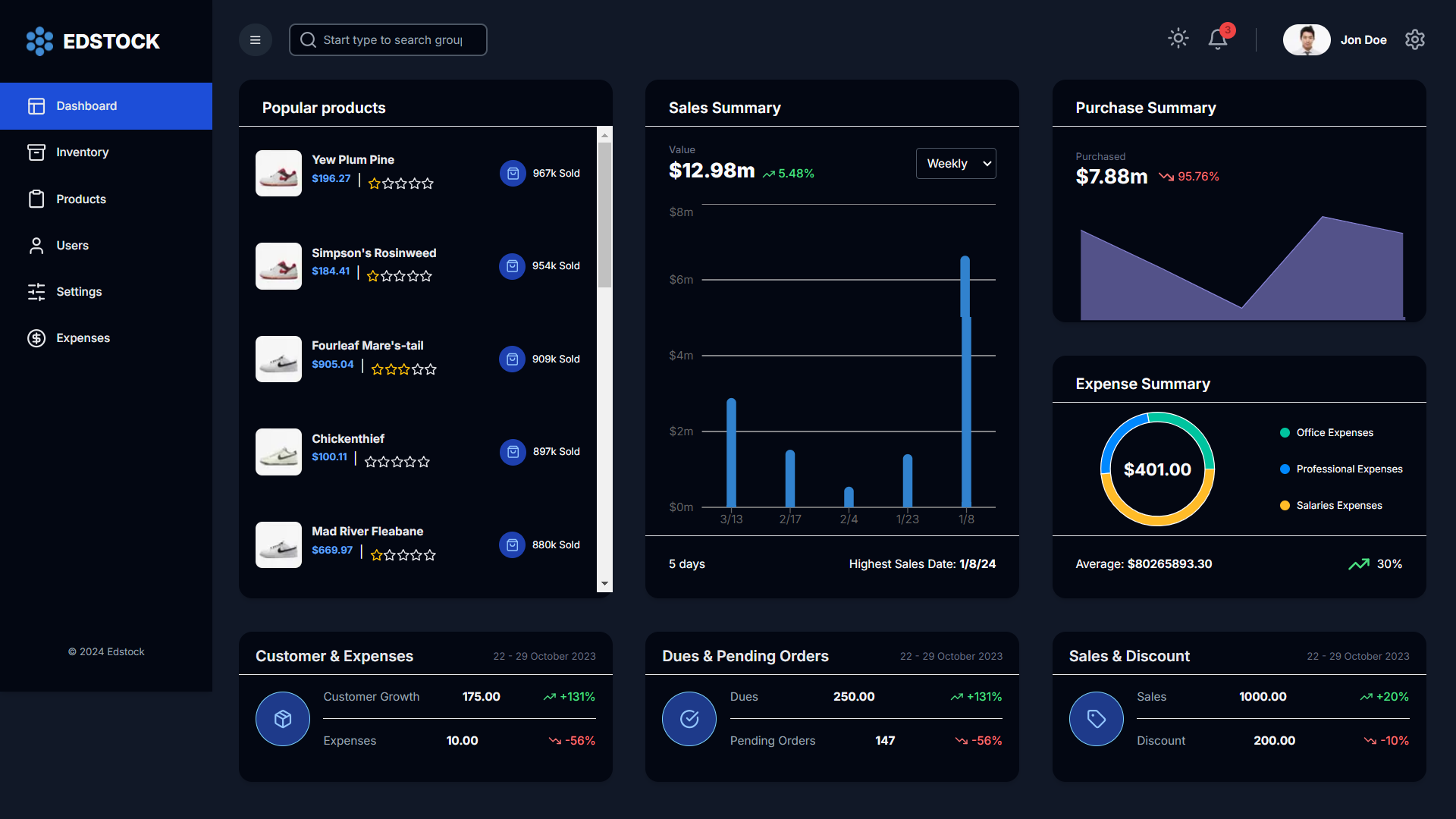Open the Inventory menu item
Viewport: 1456px width, 819px height.
82,152
